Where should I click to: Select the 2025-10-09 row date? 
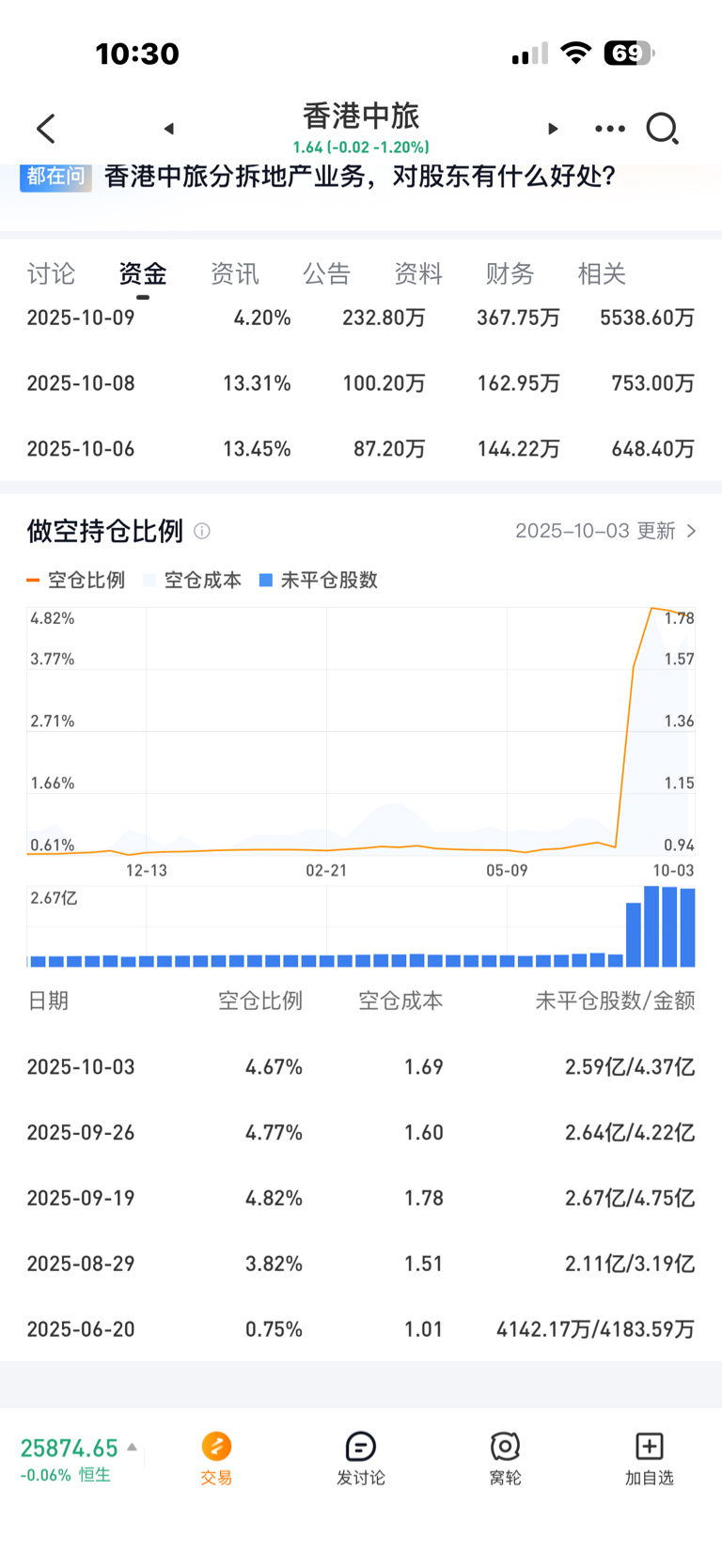click(x=81, y=318)
